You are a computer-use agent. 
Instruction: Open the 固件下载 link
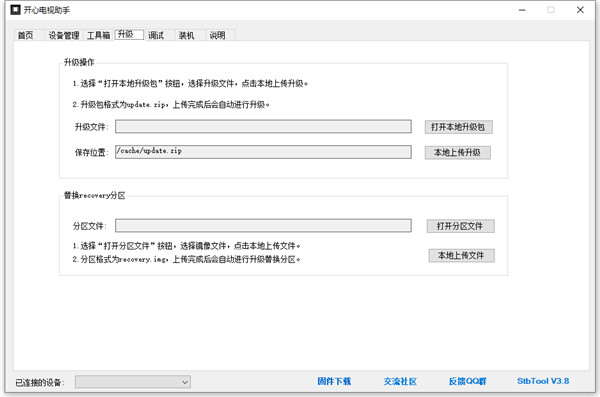(x=334, y=381)
